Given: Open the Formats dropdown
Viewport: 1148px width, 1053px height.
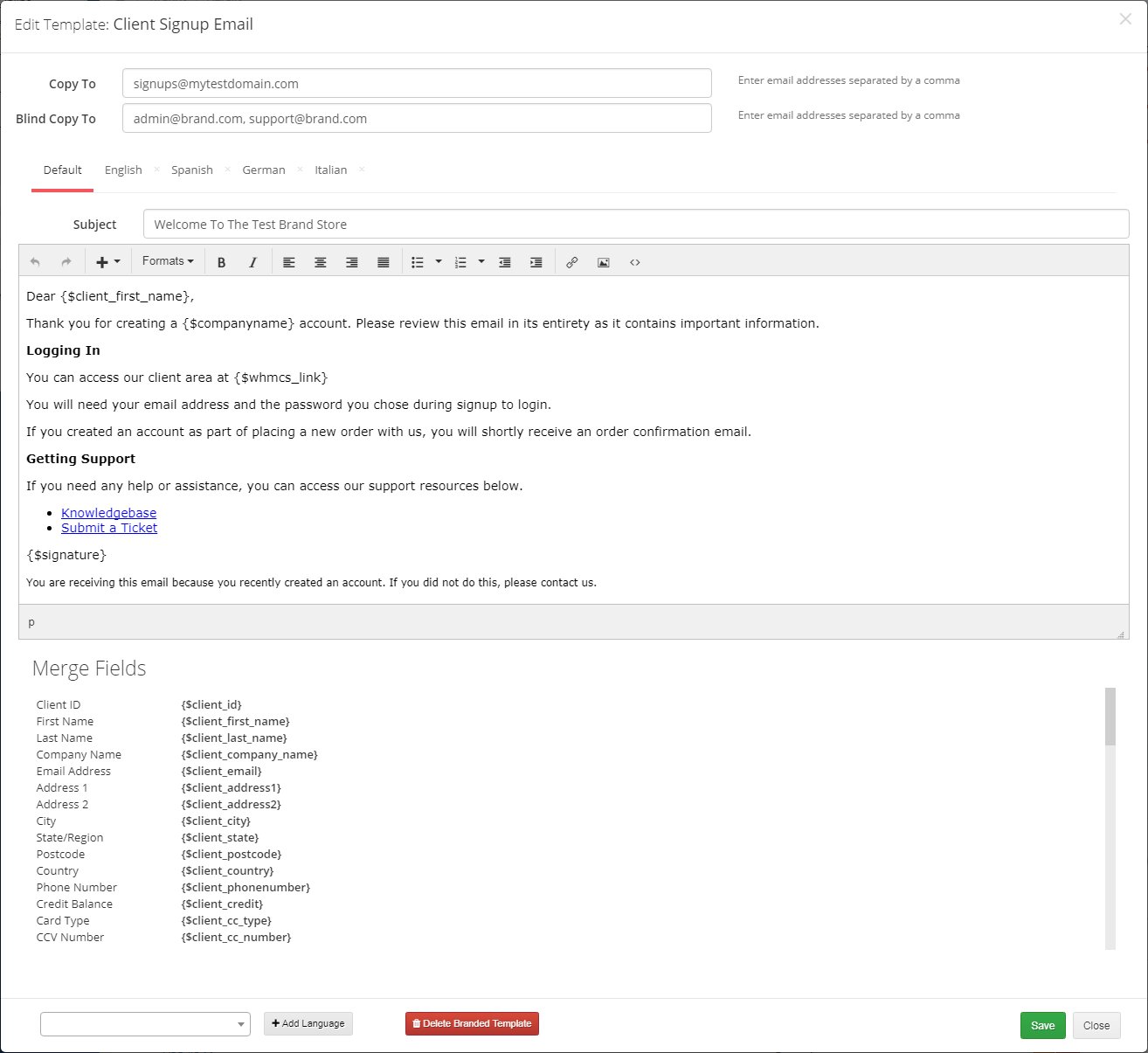Looking at the screenshot, I should [167, 260].
